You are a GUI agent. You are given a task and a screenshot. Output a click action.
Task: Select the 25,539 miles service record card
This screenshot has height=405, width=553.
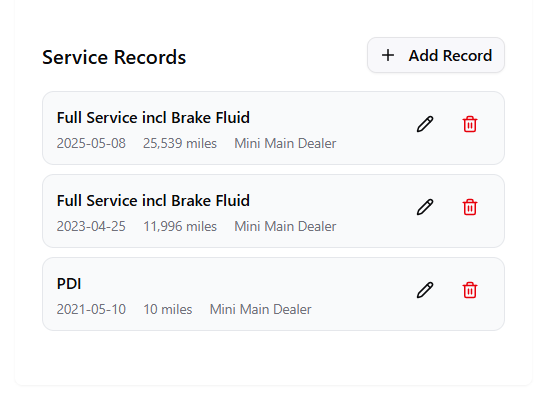tap(273, 128)
